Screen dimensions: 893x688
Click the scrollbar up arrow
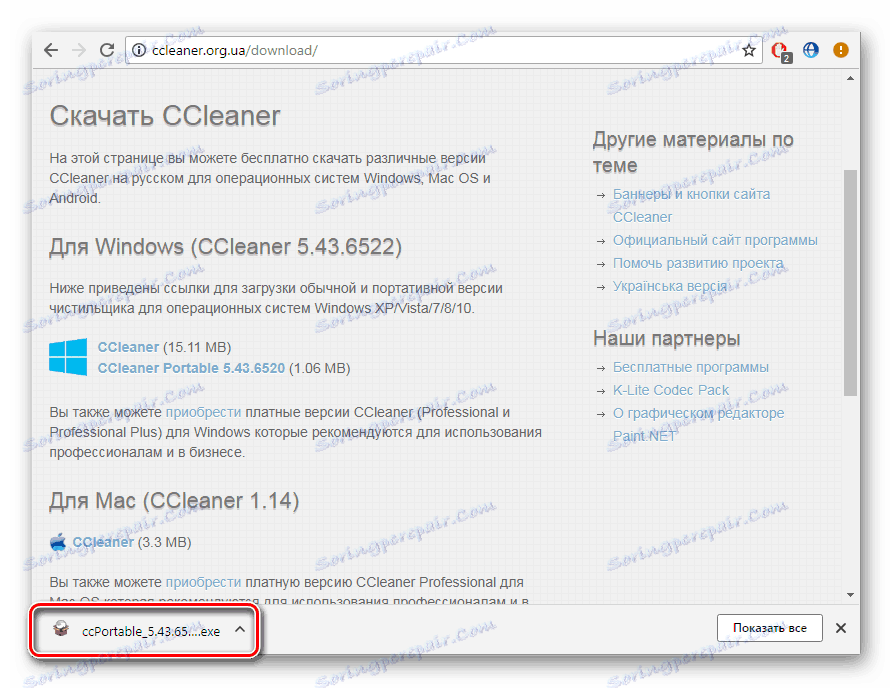click(850, 79)
